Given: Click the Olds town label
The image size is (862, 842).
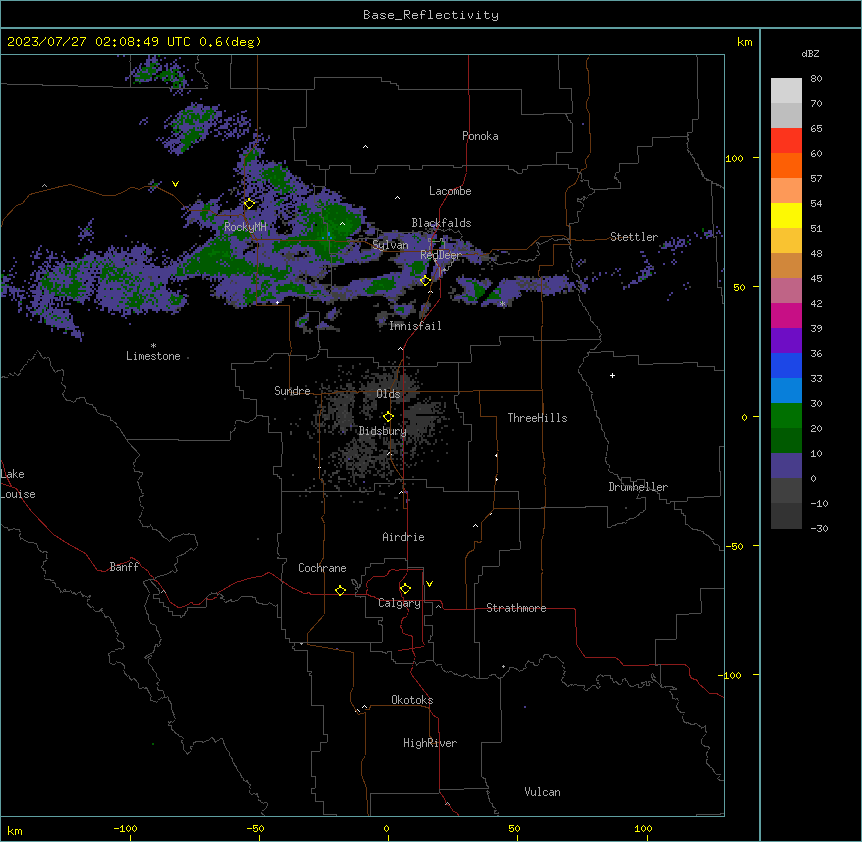Looking at the screenshot, I should point(388,394).
